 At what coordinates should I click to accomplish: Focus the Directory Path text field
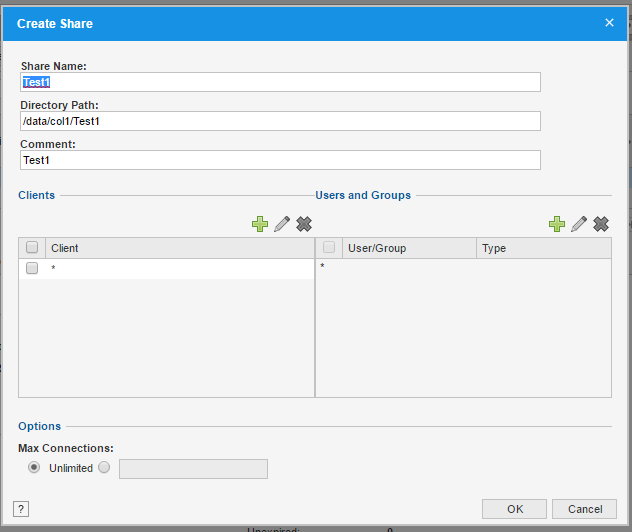click(x=280, y=121)
